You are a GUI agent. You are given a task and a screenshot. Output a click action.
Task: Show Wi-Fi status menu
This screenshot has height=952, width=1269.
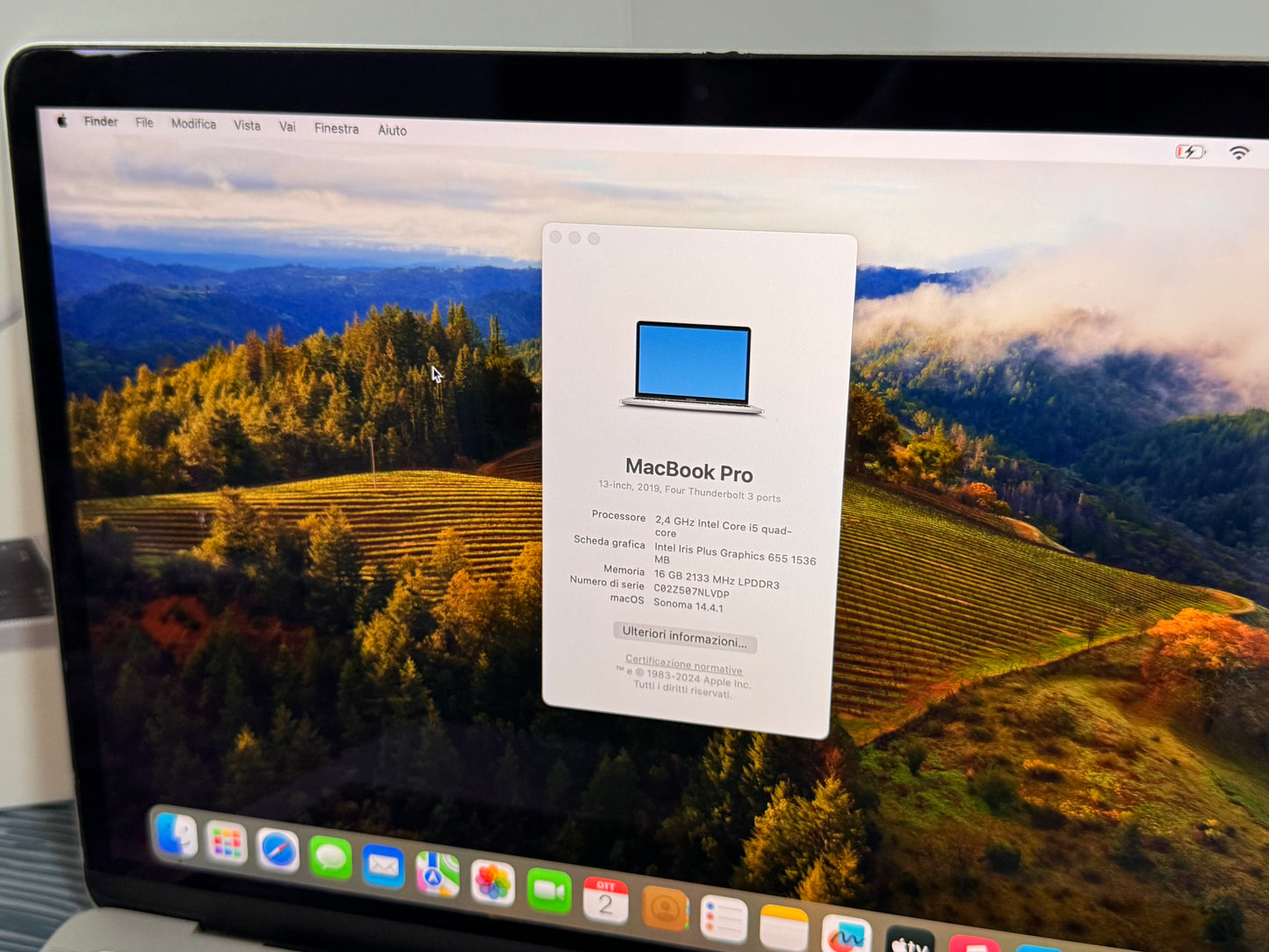[x=1238, y=153]
